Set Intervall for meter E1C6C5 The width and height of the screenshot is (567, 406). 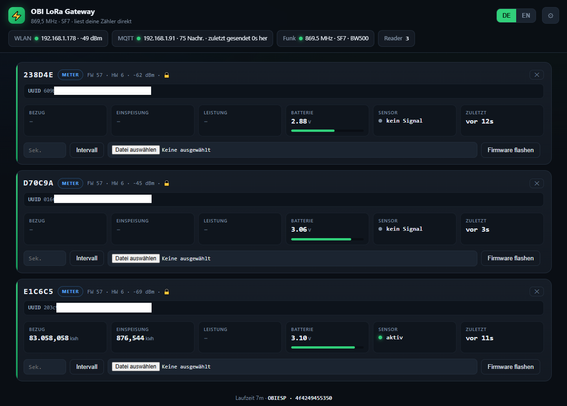[87, 367]
